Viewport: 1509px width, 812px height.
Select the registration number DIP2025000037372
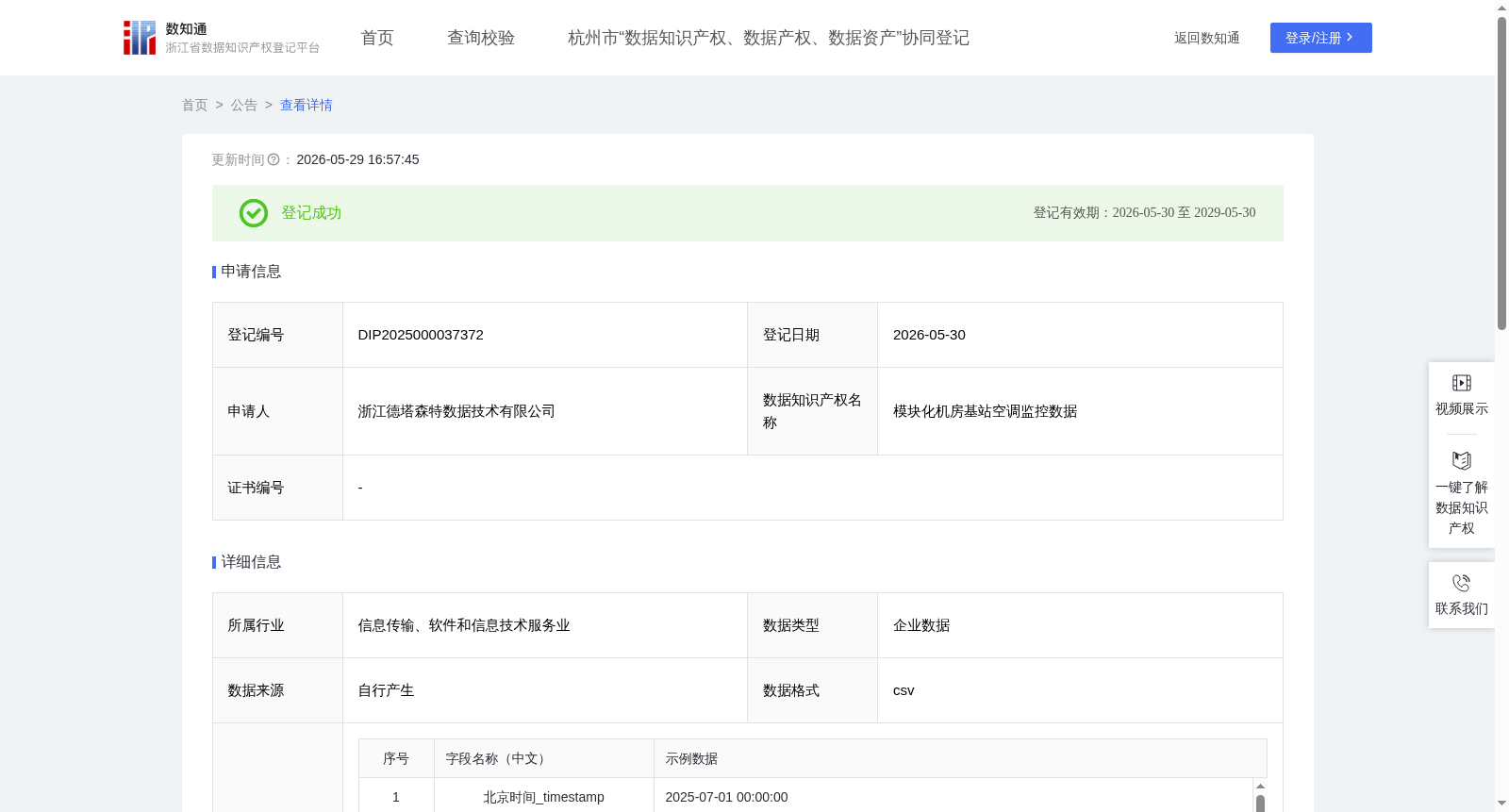tap(421, 335)
